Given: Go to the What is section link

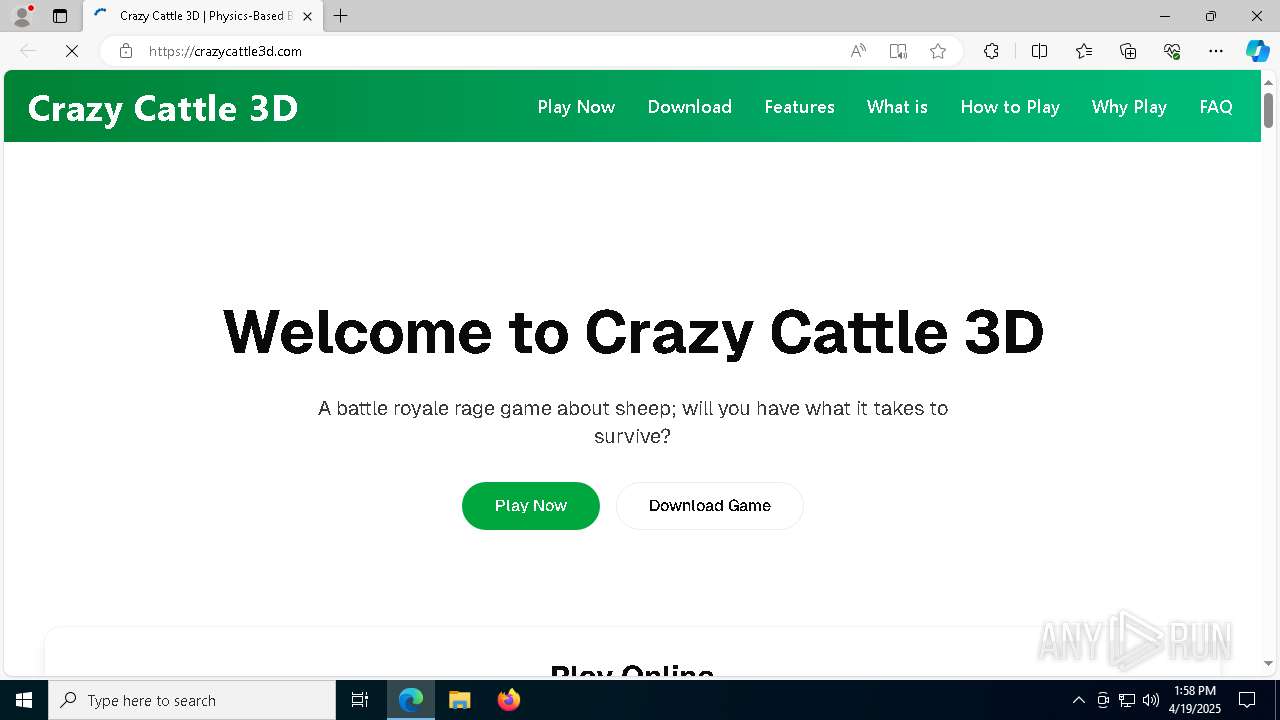Looking at the screenshot, I should (897, 107).
